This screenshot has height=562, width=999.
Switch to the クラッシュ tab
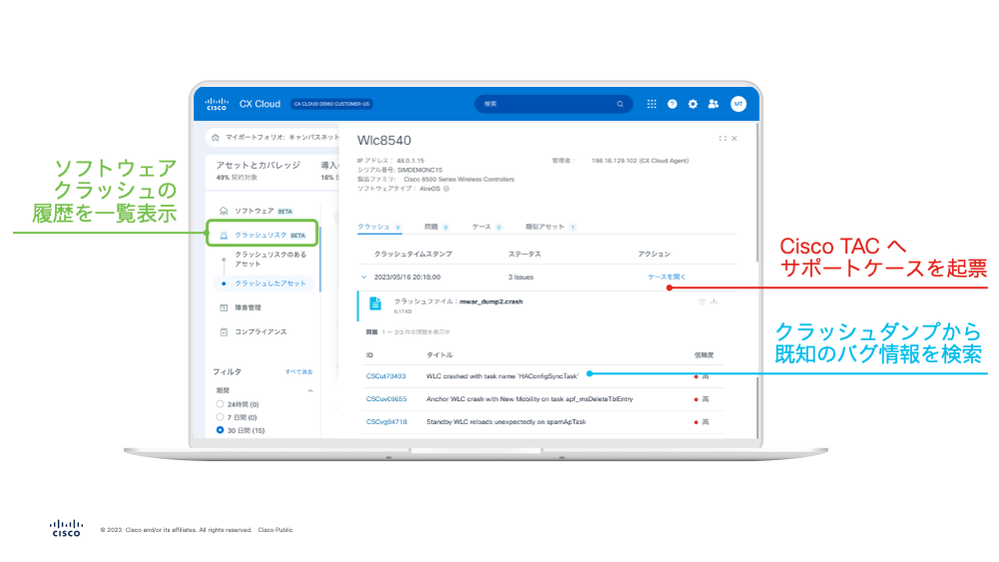click(x=379, y=227)
